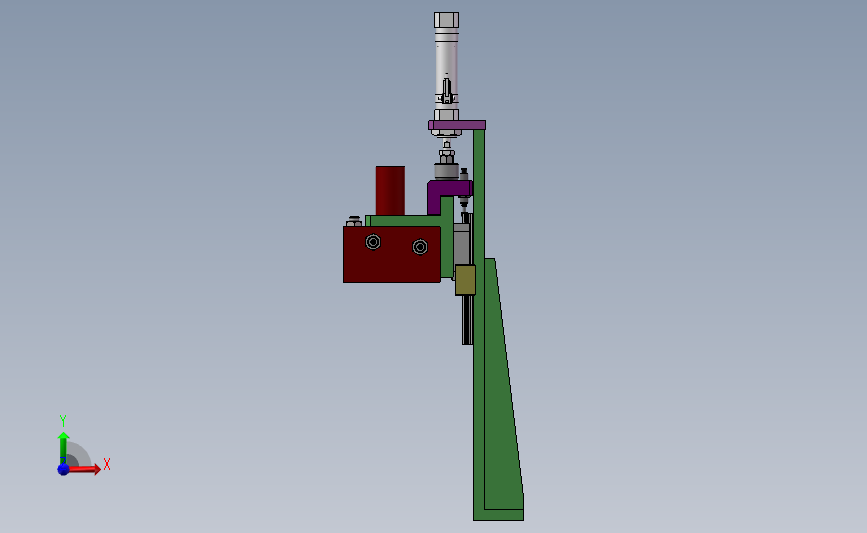Select the green triangular support rib

[x=503, y=387]
